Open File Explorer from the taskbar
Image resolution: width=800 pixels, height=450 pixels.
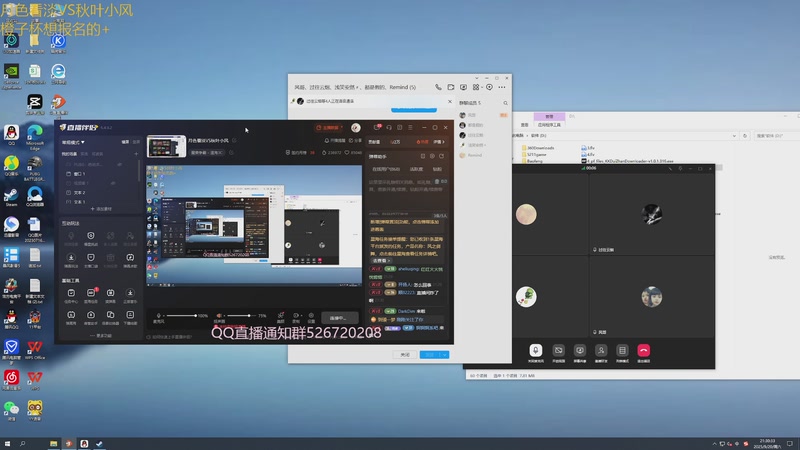point(53,444)
